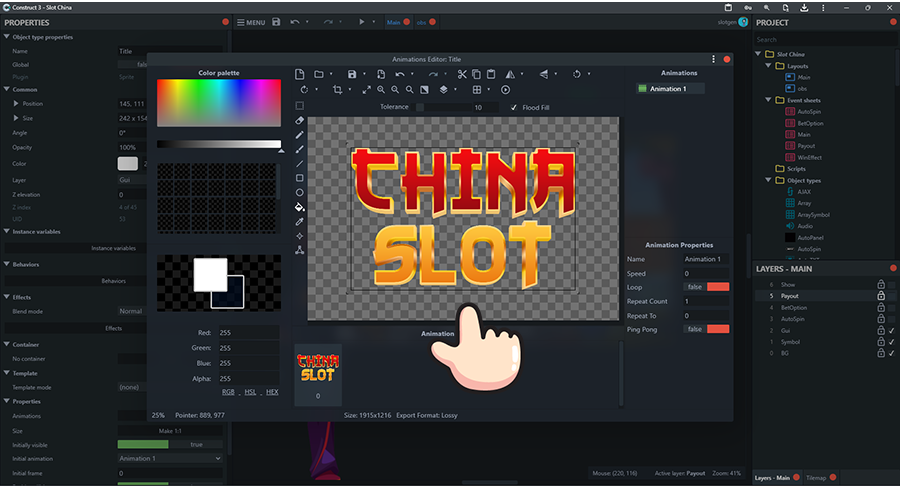Click the rainbow color palette gradient
The width and height of the screenshot is (900, 488).
click(x=218, y=104)
